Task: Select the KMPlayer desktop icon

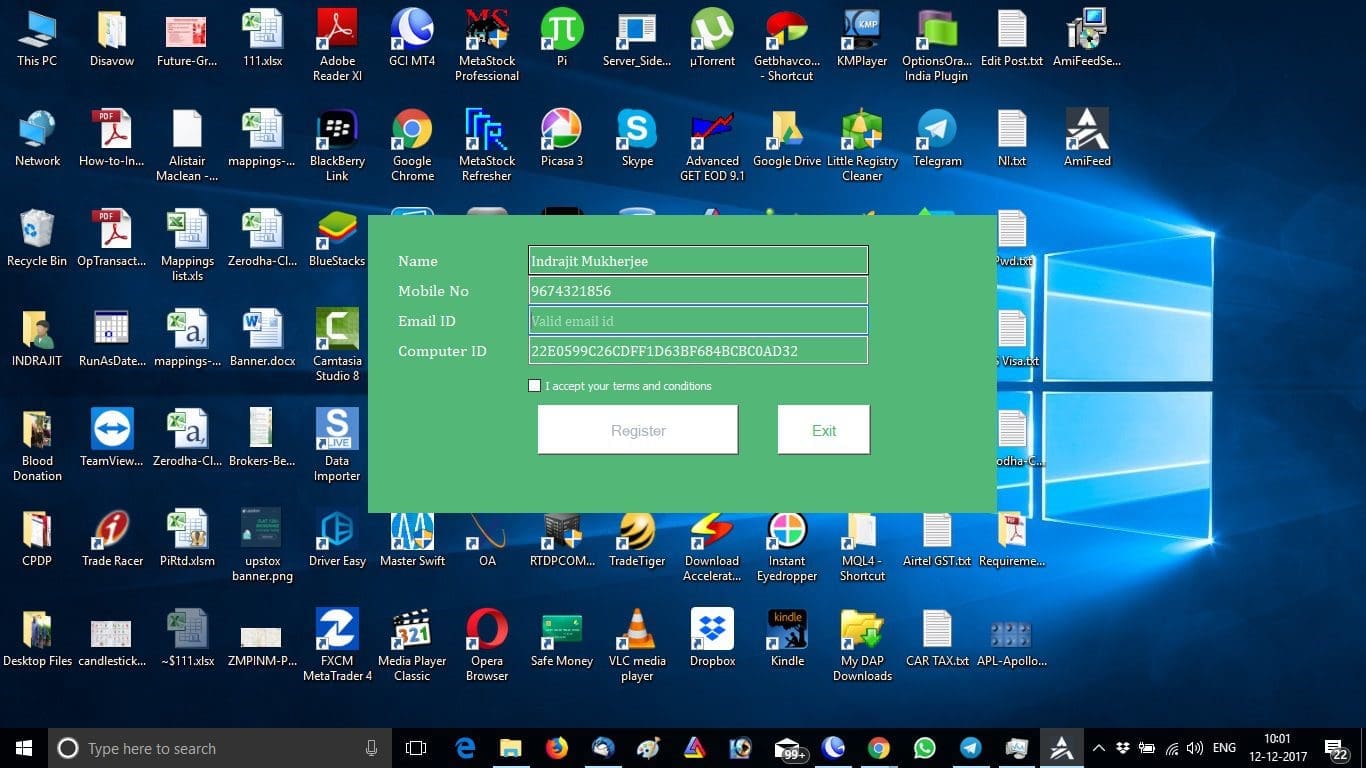Action: coord(862,38)
